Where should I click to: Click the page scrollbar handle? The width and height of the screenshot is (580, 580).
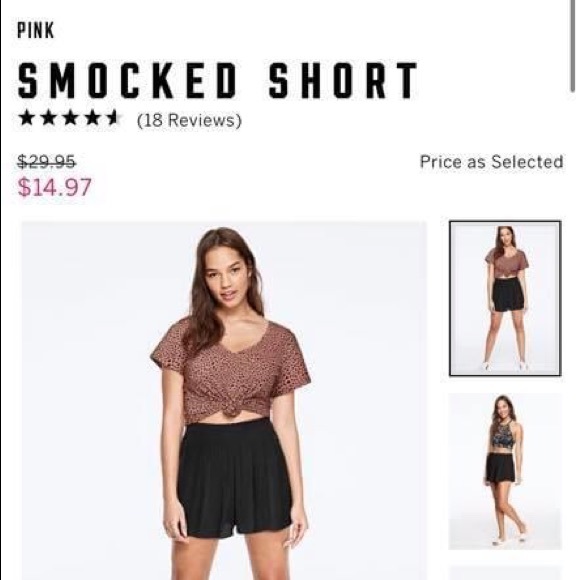coord(572,45)
